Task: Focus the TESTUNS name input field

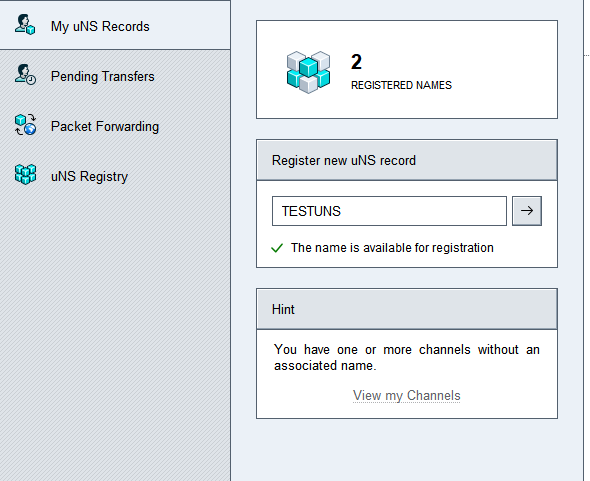Action: 389,211
